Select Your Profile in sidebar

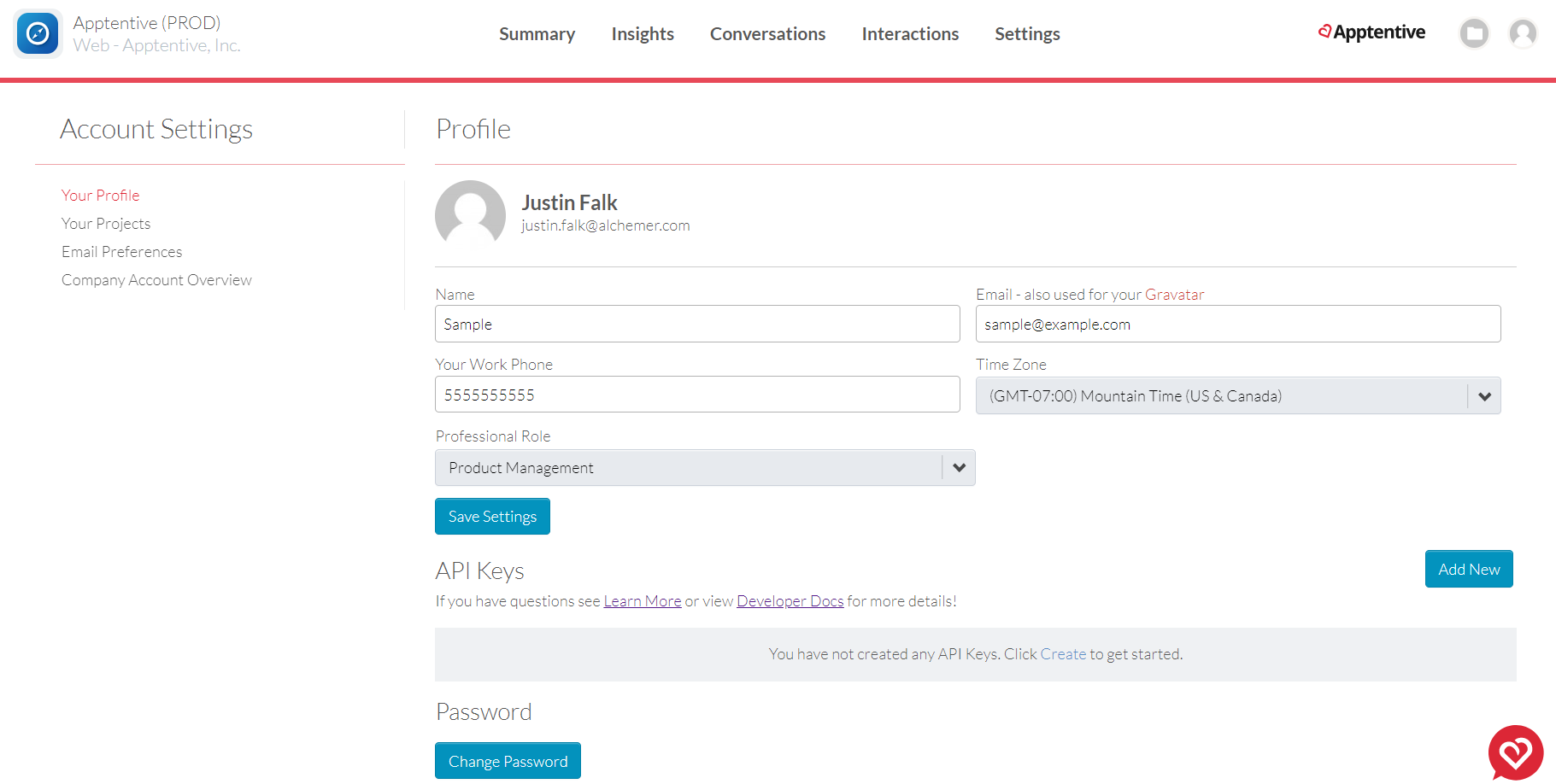(x=100, y=196)
